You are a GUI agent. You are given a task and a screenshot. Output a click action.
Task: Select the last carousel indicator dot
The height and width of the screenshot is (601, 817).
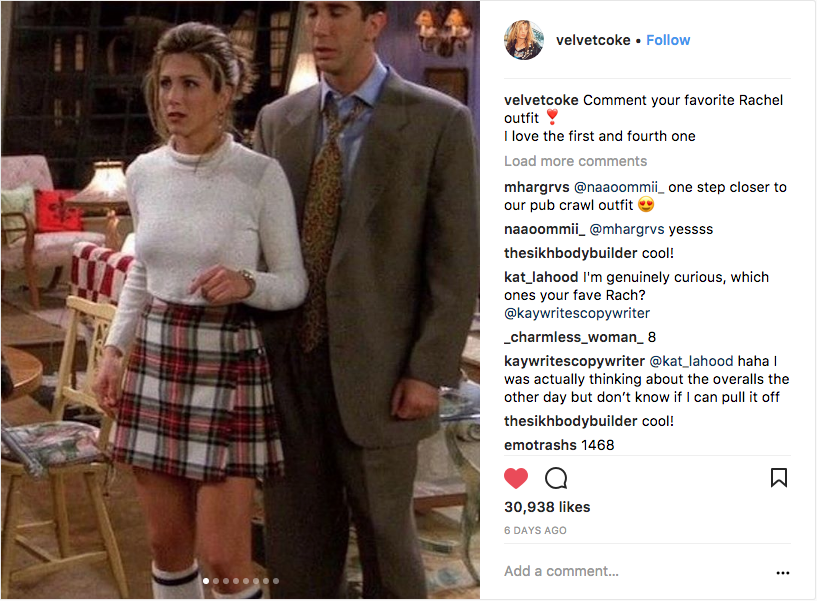pos(276,581)
